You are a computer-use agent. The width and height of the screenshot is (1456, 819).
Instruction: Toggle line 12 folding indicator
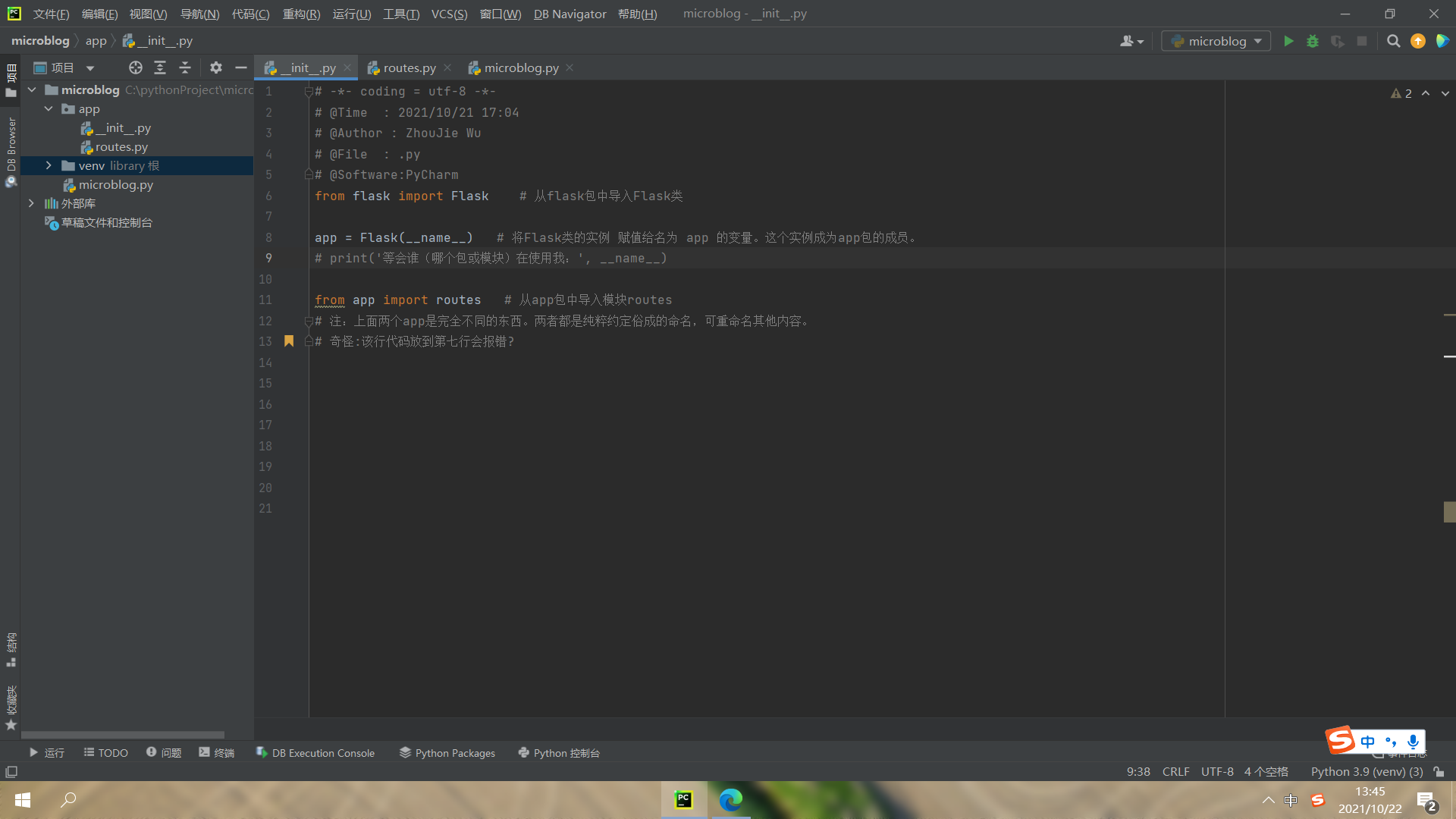click(308, 320)
